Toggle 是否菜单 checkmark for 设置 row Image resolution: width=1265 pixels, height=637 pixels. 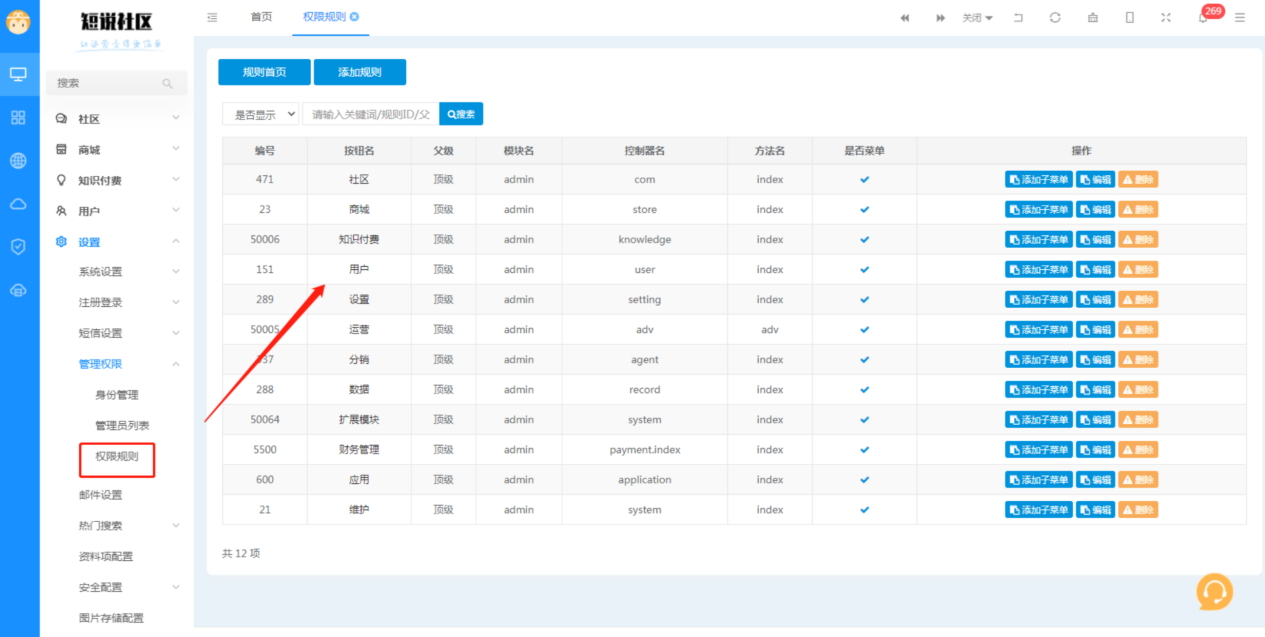pos(865,300)
